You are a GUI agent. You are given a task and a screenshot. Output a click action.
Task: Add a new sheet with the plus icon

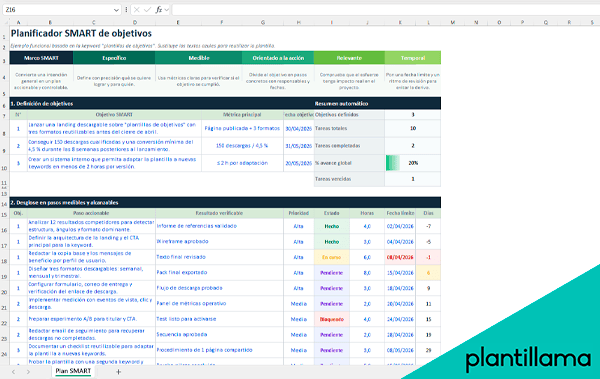[x=118, y=371]
